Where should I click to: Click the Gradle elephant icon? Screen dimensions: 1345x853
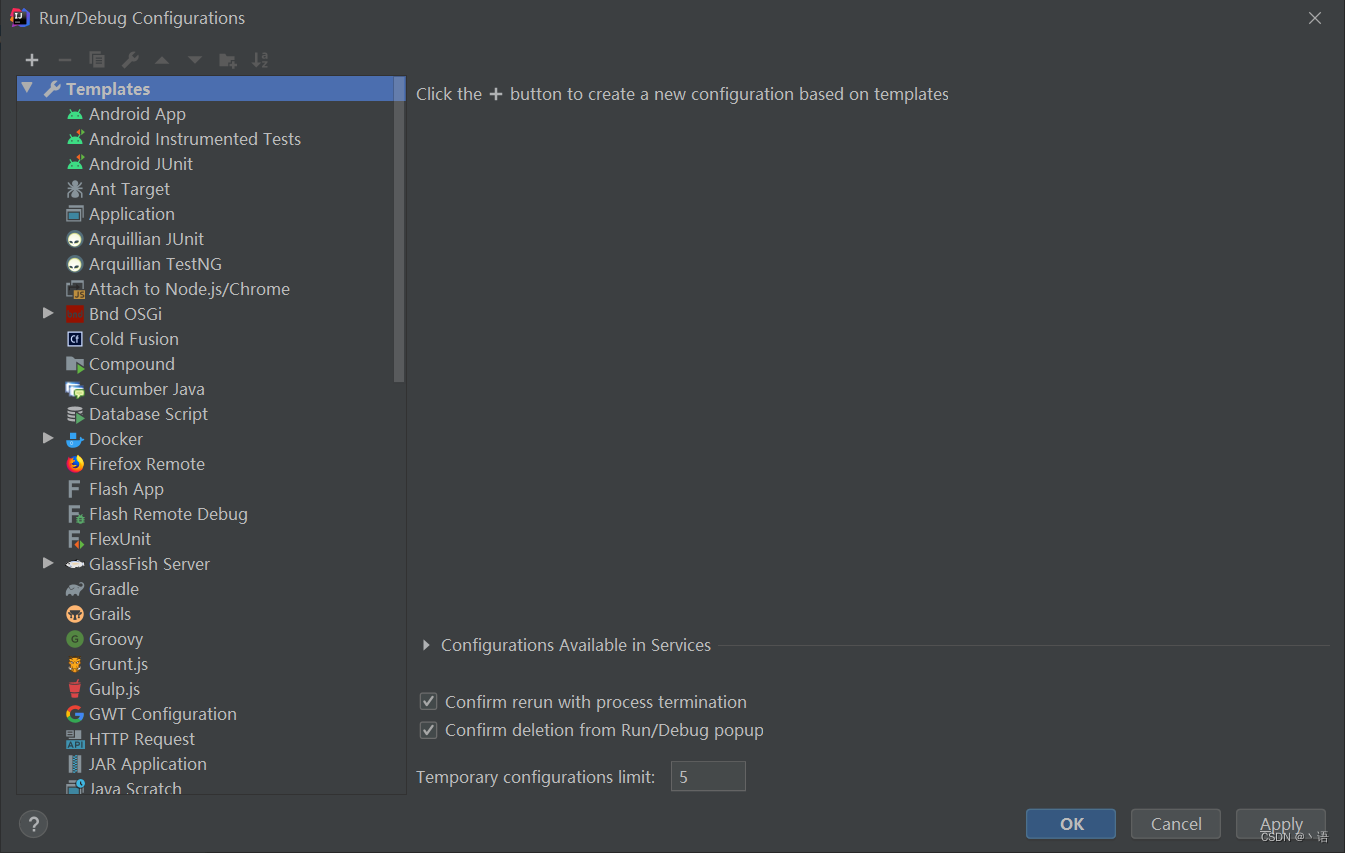pyautogui.click(x=74, y=588)
